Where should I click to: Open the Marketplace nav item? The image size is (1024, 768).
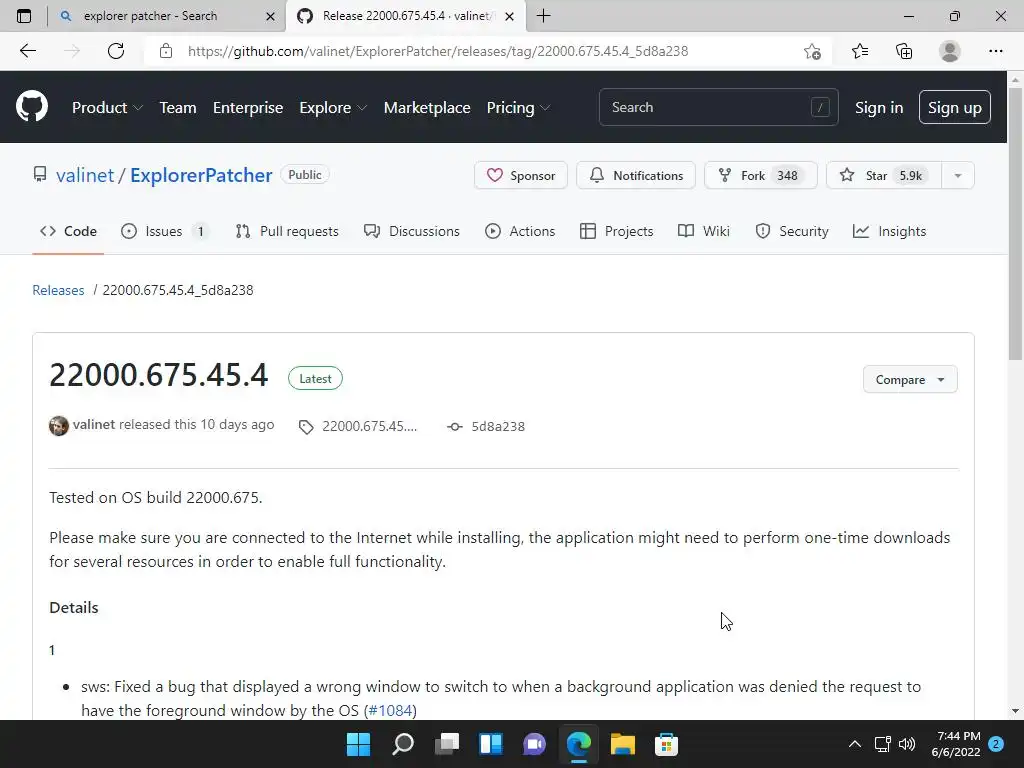426,107
